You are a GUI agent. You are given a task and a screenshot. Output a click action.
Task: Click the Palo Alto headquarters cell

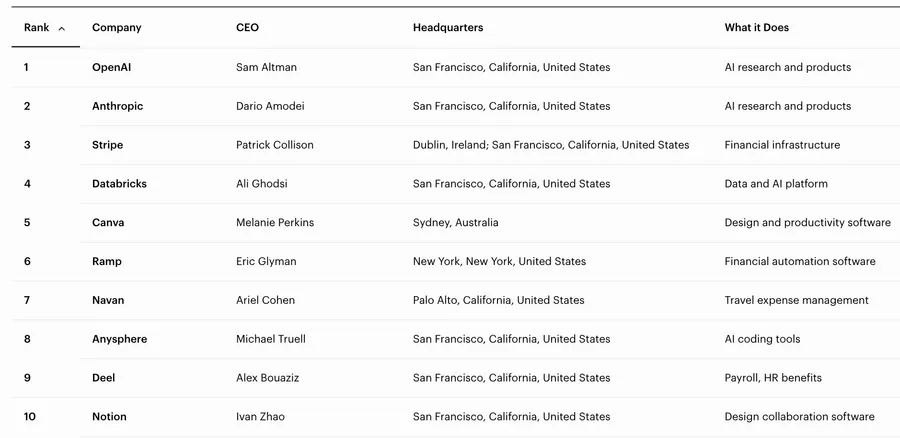click(x=499, y=300)
